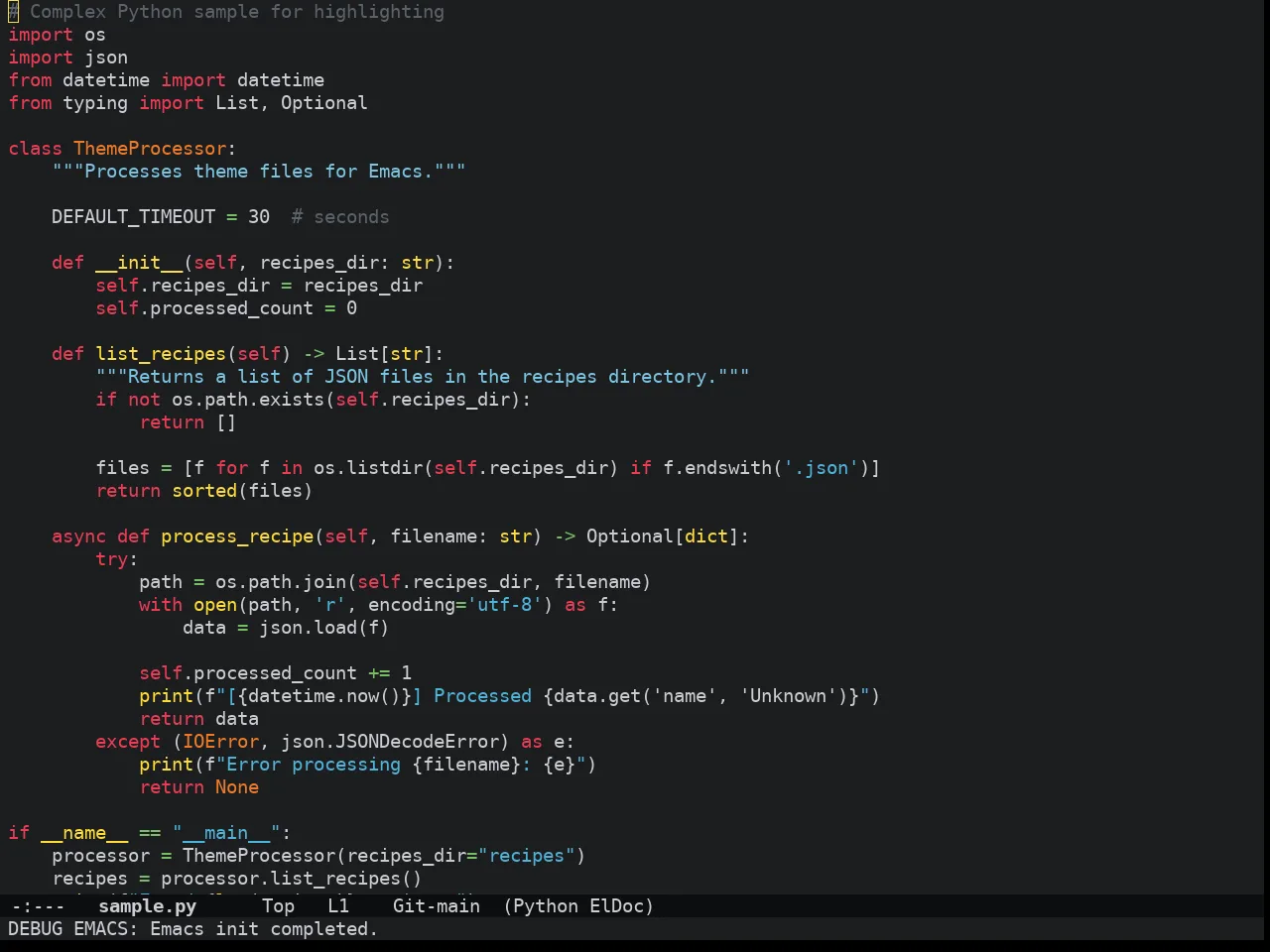Click the '# seconds' inline comment
The width and height of the screenshot is (1270, 952).
340,217
